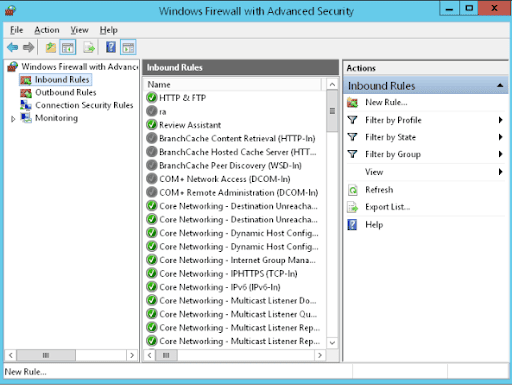Click Refresh in the Actions pane
The height and width of the screenshot is (389, 512).
tap(379, 190)
